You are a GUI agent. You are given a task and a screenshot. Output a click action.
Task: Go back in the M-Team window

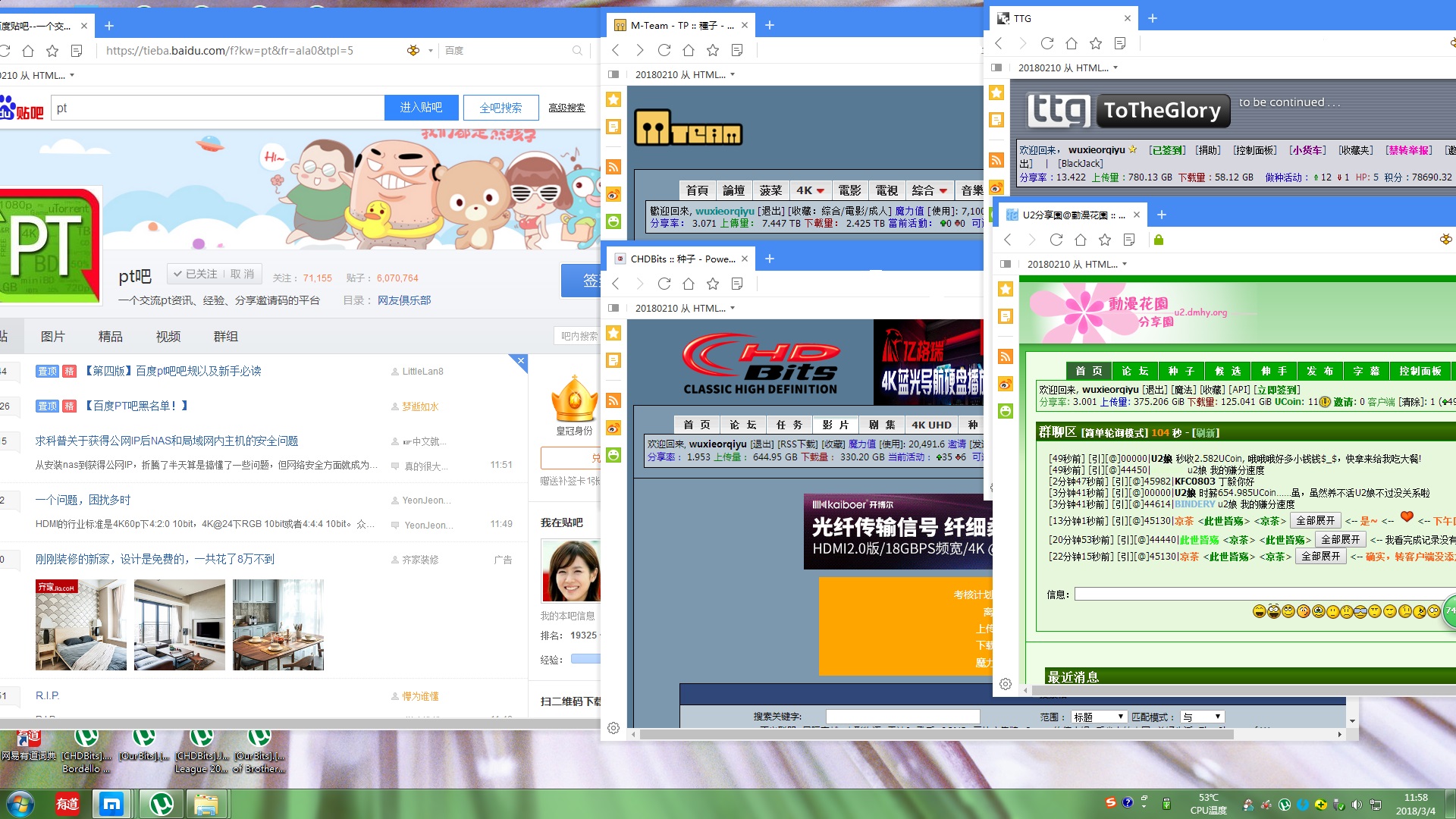[616, 50]
